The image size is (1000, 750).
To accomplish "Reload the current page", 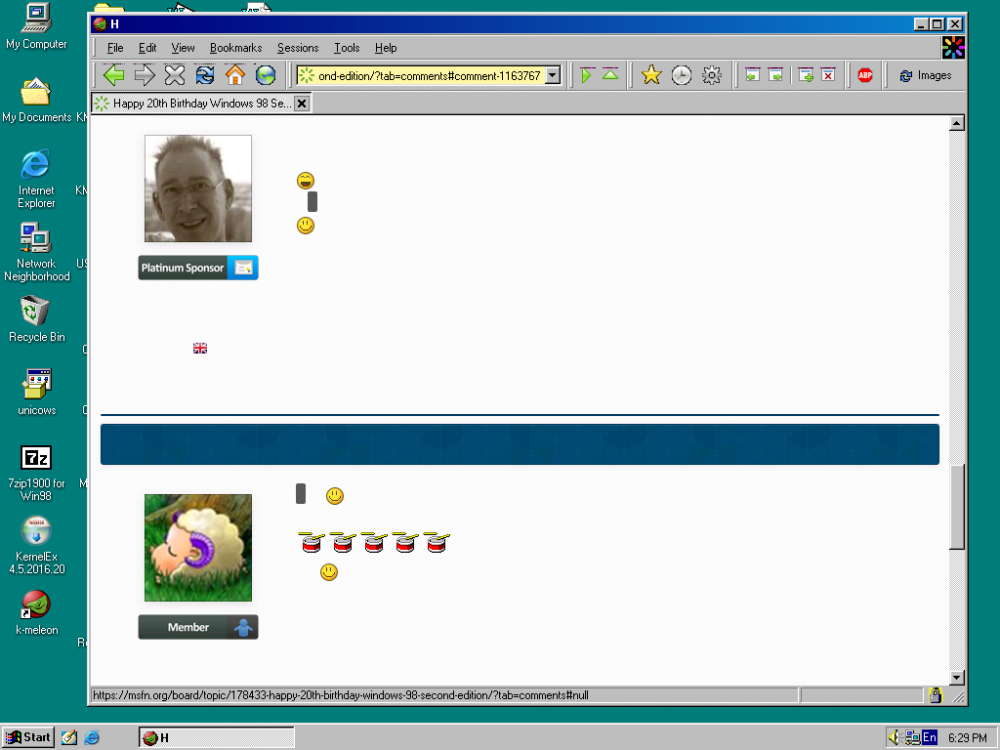I will (204, 74).
